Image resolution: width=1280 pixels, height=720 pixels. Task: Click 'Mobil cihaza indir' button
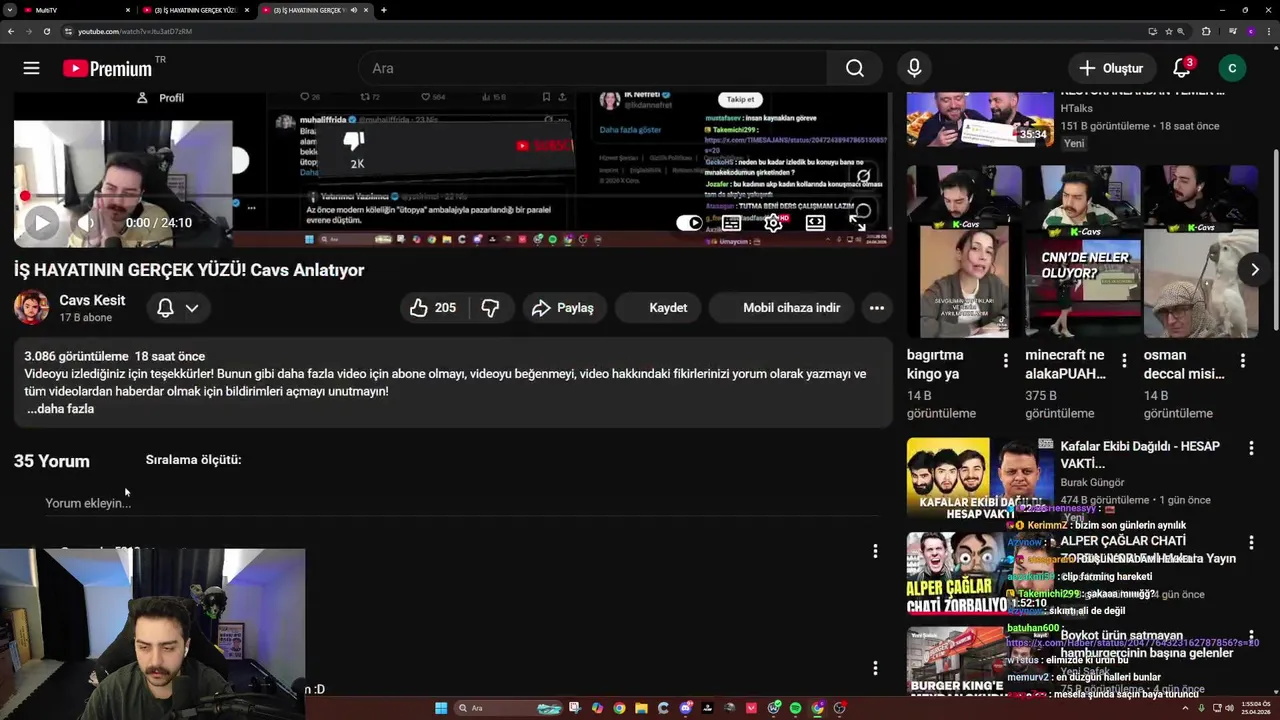click(781, 308)
